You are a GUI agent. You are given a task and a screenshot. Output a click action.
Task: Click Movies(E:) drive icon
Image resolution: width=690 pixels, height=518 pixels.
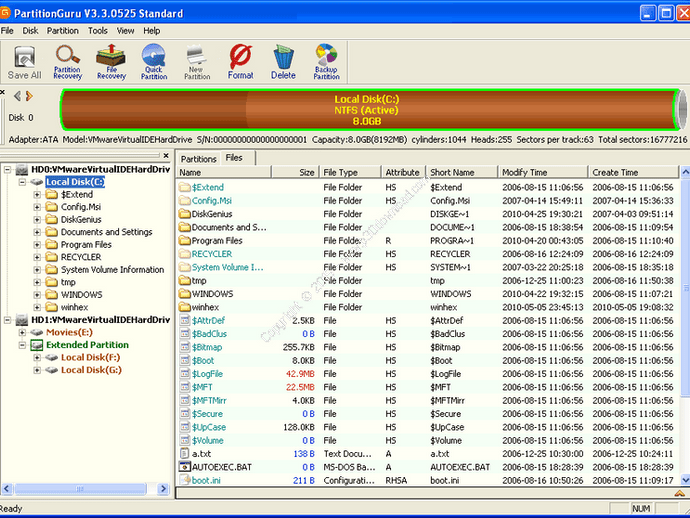(37, 332)
